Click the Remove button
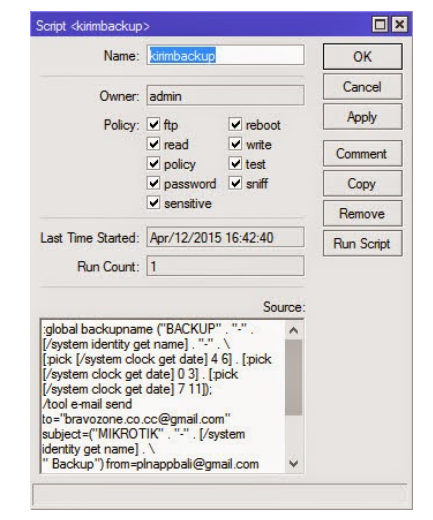433x520 pixels. (x=363, y=213)
